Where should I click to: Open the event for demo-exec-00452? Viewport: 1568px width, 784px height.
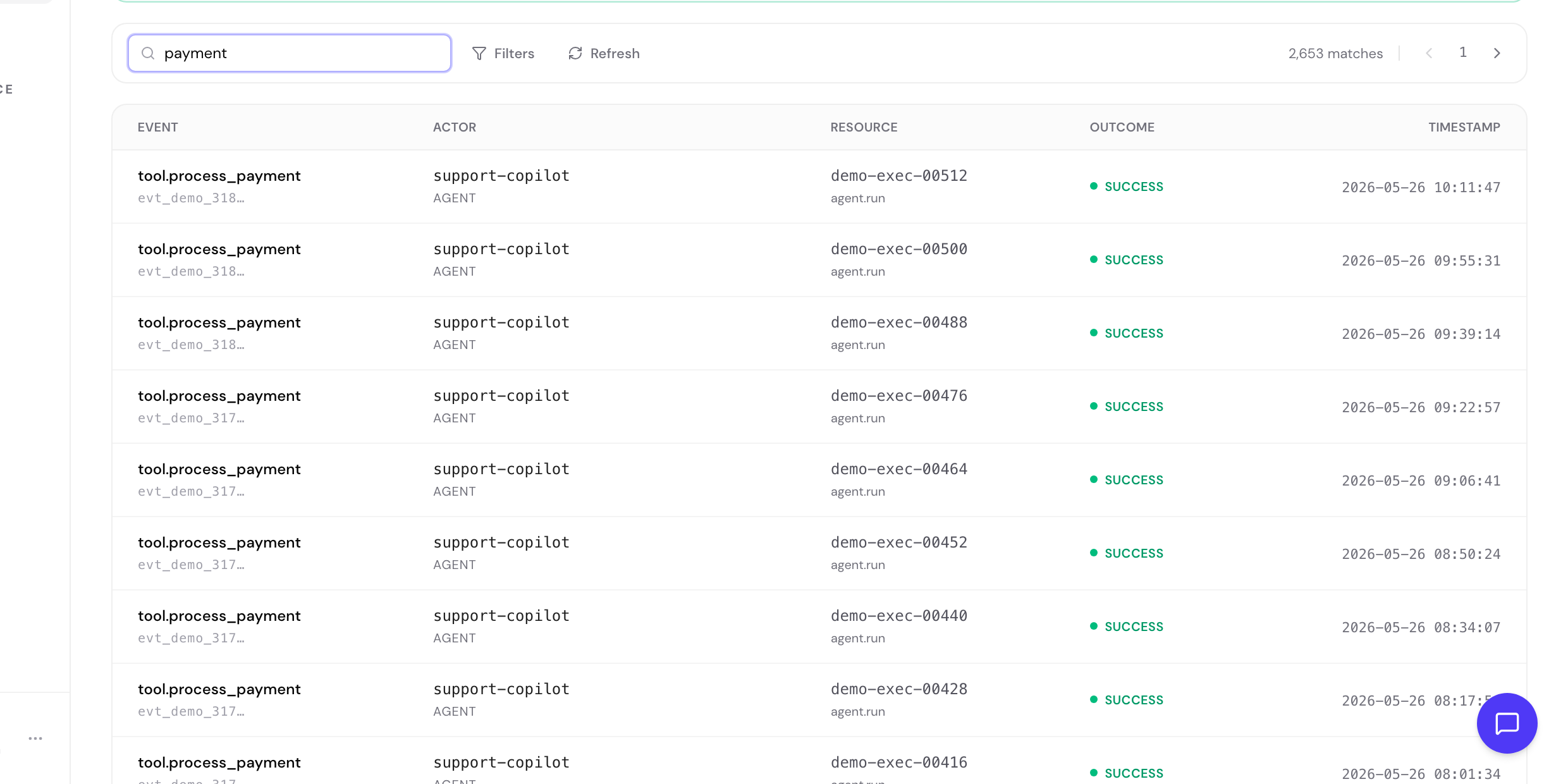[819, 553]
